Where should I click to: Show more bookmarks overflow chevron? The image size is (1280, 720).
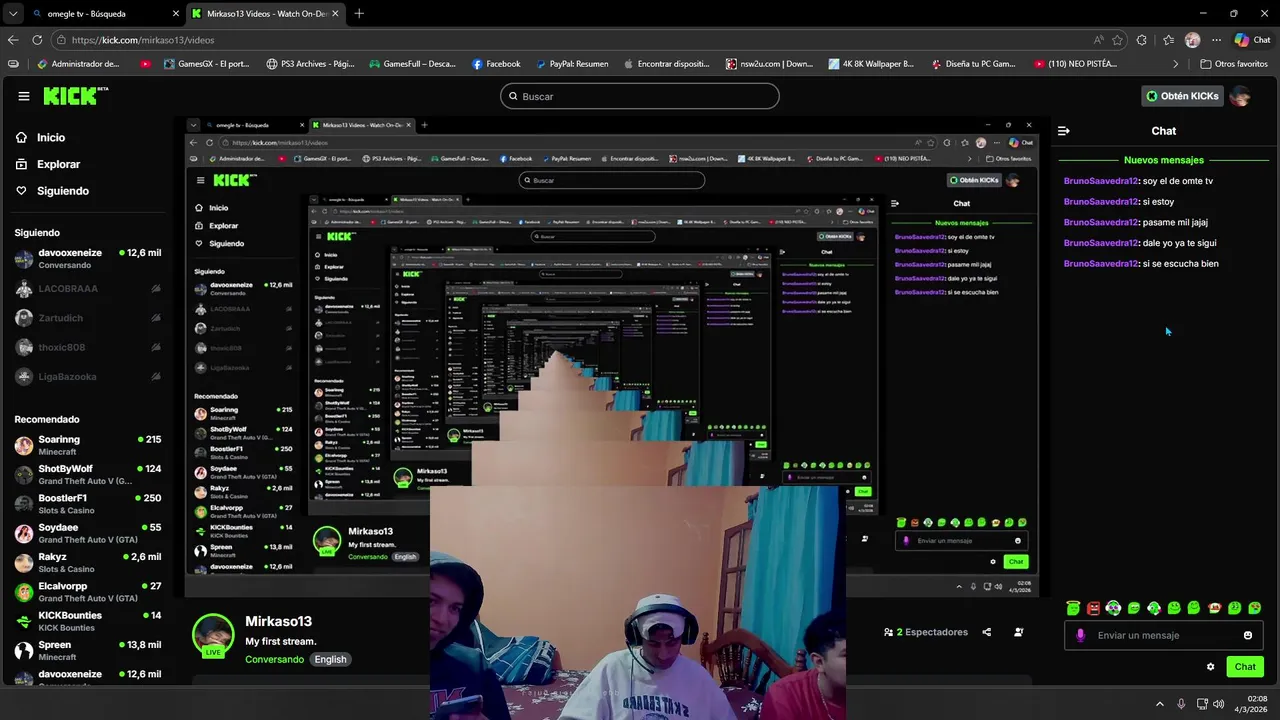coord(1176,64)
